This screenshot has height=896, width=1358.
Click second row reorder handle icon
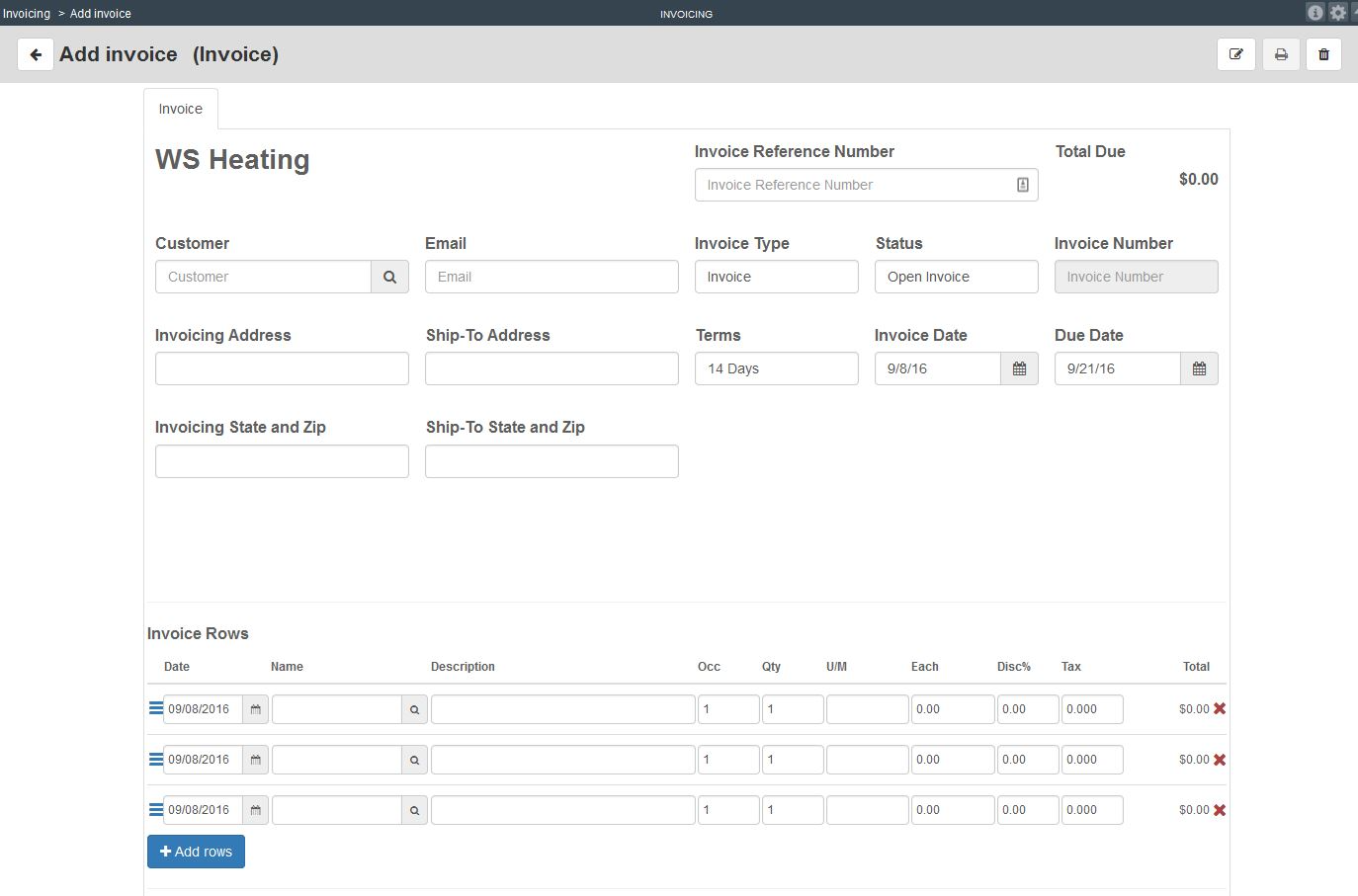click(155, 759)
